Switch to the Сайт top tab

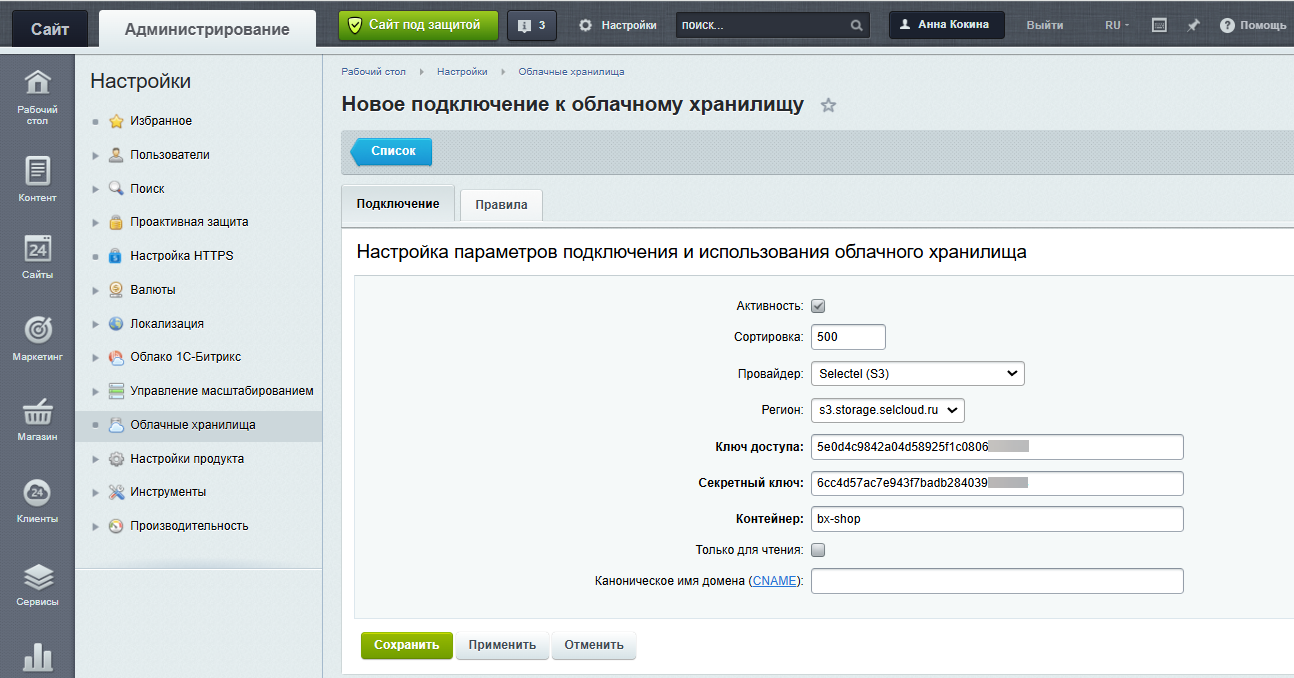pos(50,29)
